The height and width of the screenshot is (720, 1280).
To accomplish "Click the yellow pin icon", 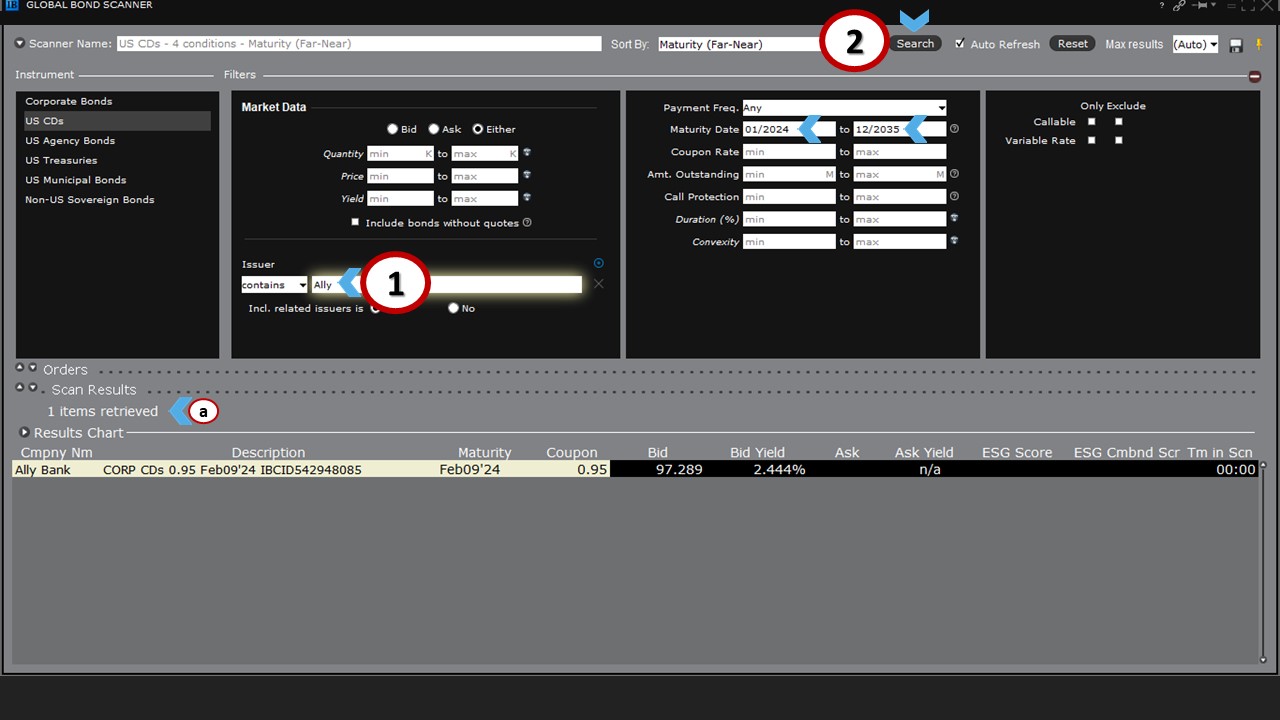I will coord(1257,45).
